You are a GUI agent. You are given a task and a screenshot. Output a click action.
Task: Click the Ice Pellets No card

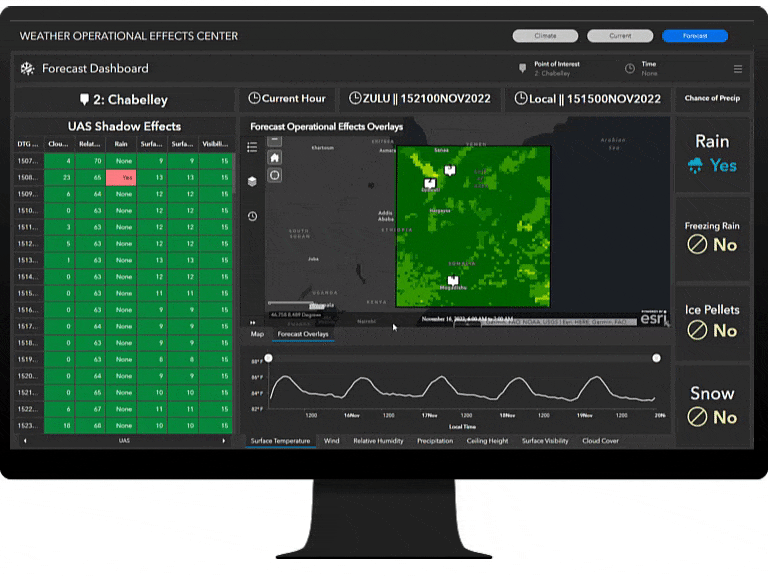coord(712,322)
